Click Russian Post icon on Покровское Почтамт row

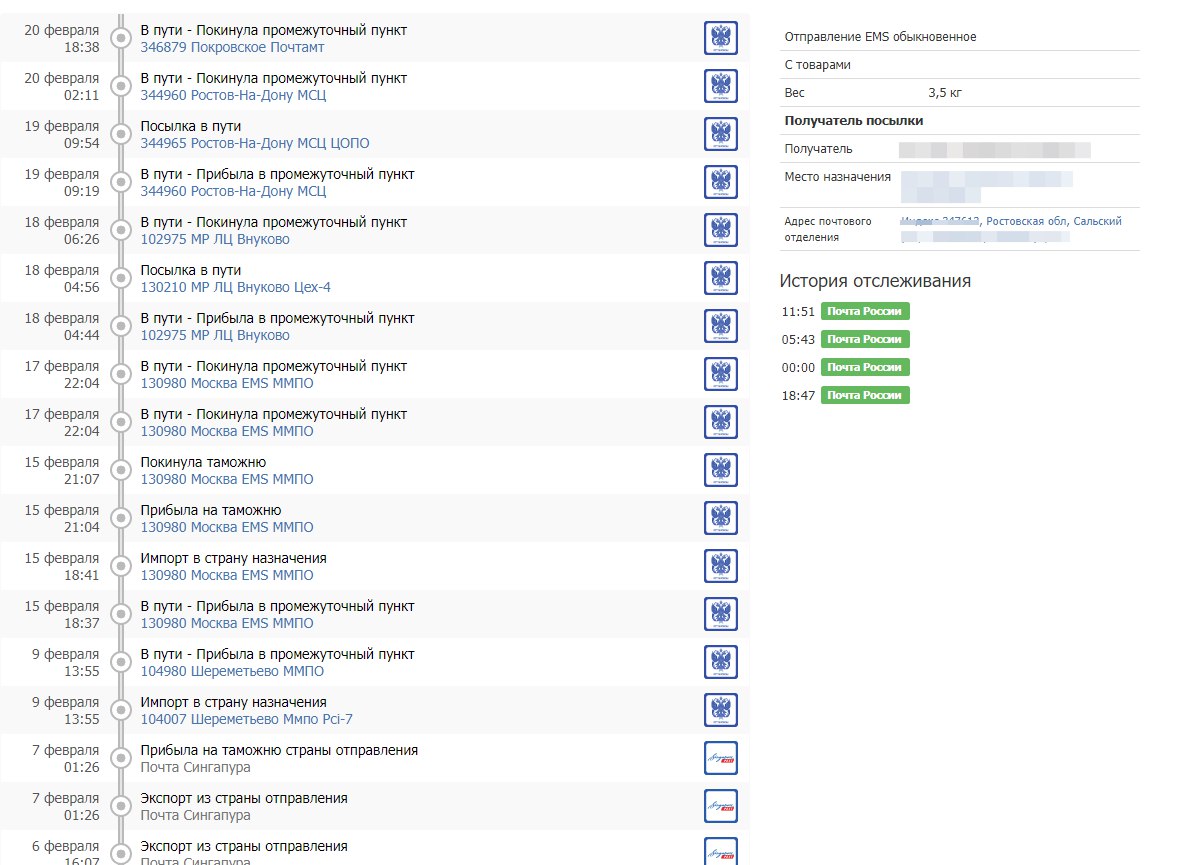[x=720, y=38]
